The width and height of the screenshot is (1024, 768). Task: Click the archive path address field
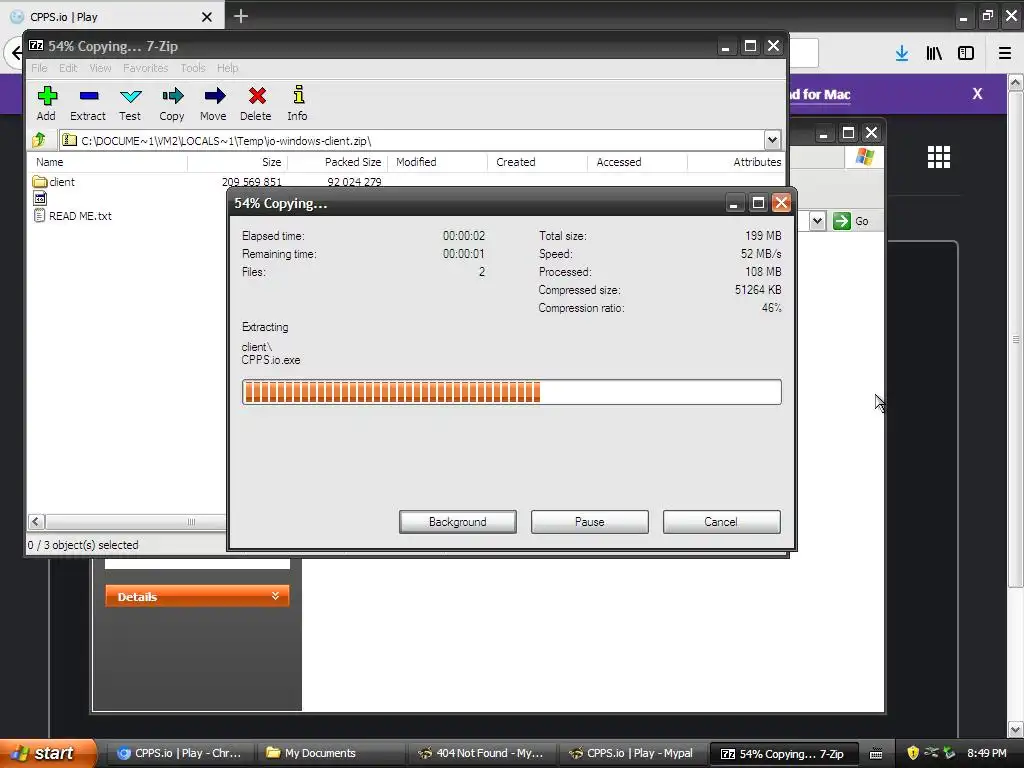pyautogui.click(x=411, y=140)
